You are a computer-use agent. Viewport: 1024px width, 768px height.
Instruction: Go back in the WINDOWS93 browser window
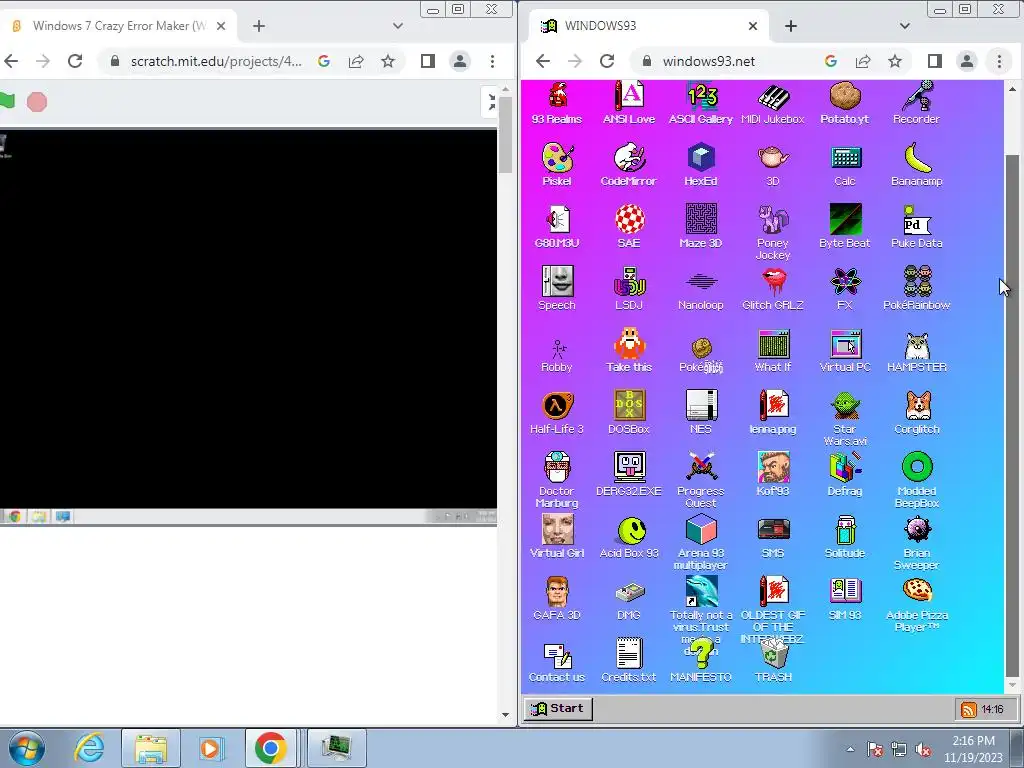pos(543,61)
